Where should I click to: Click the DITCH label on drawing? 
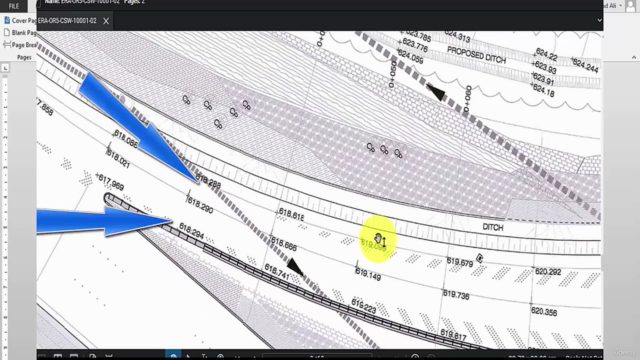[x=493, y=227]
